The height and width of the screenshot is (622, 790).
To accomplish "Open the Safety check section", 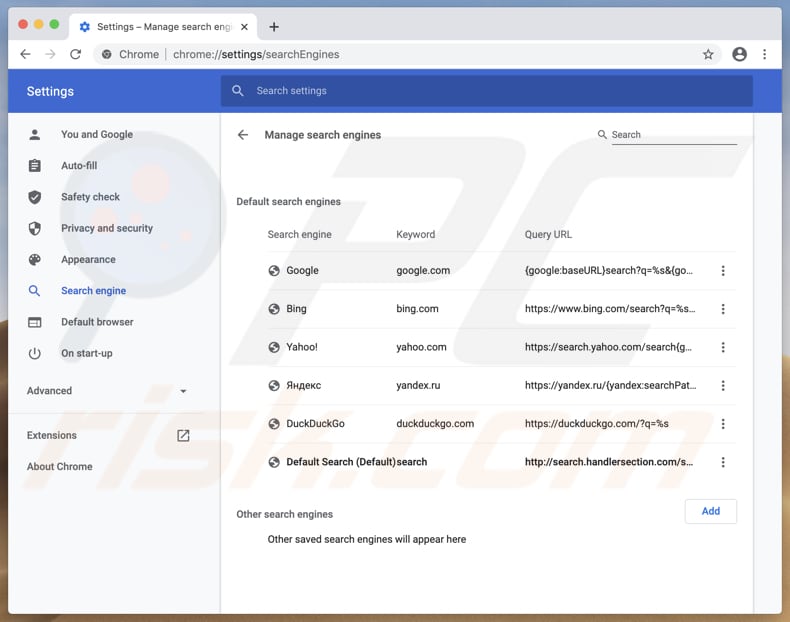I will tap(90, 197).
